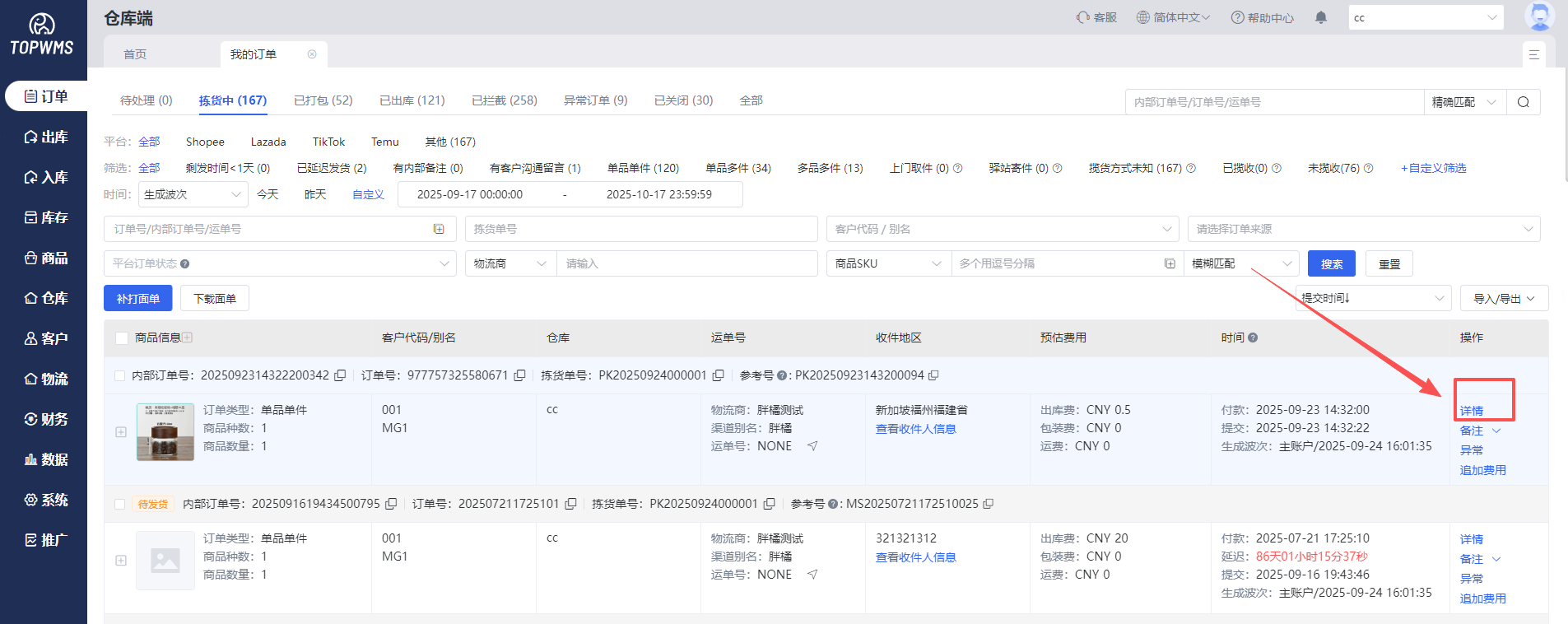Click the blue 搜索 button
This screenshot has height=624, width=1568.
click(1332, 263)
